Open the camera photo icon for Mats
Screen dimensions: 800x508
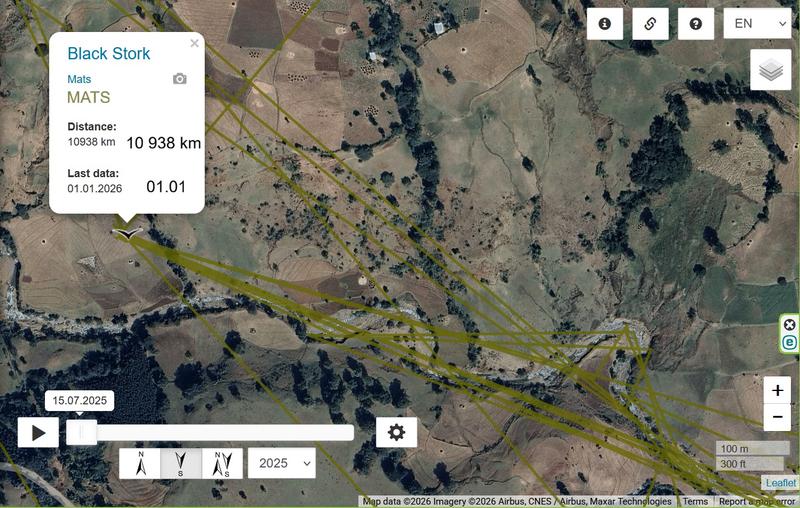180,79
